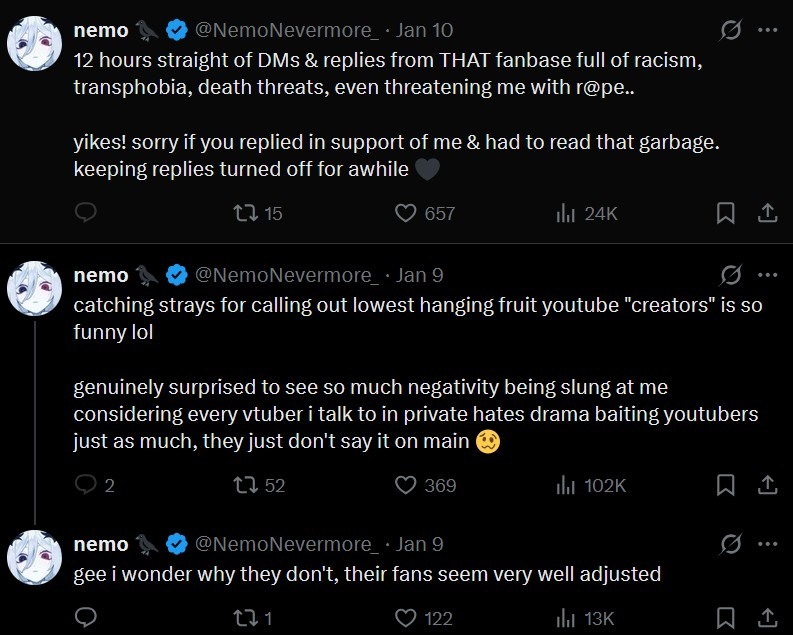Share the 'gee i wonder' tweet
This screenshot has height=635, width=793.
(766, 618)
